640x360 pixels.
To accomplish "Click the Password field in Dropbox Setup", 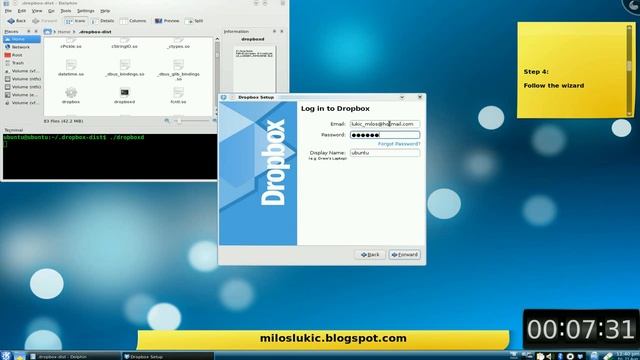I will [x=384, y=135].
